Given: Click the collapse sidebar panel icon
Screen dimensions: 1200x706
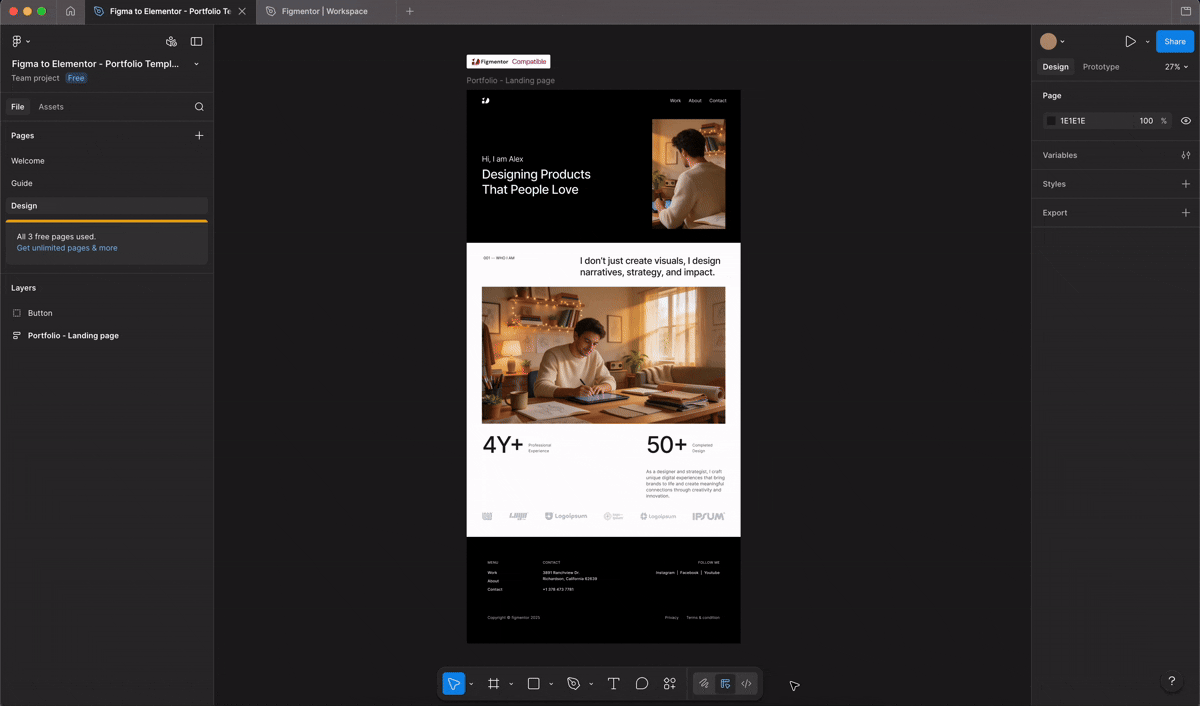Looking at the screenshot, I should click(196, 41).
